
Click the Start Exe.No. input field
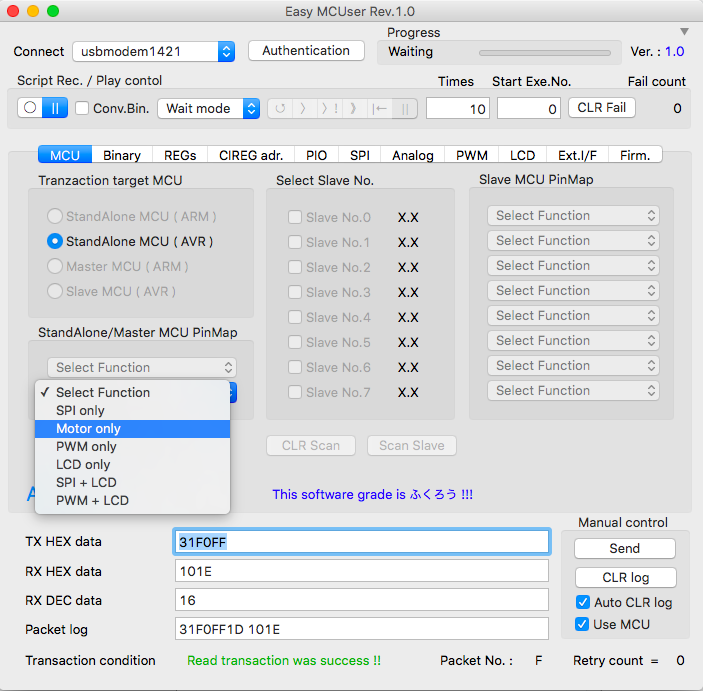[x=529, y=109]
